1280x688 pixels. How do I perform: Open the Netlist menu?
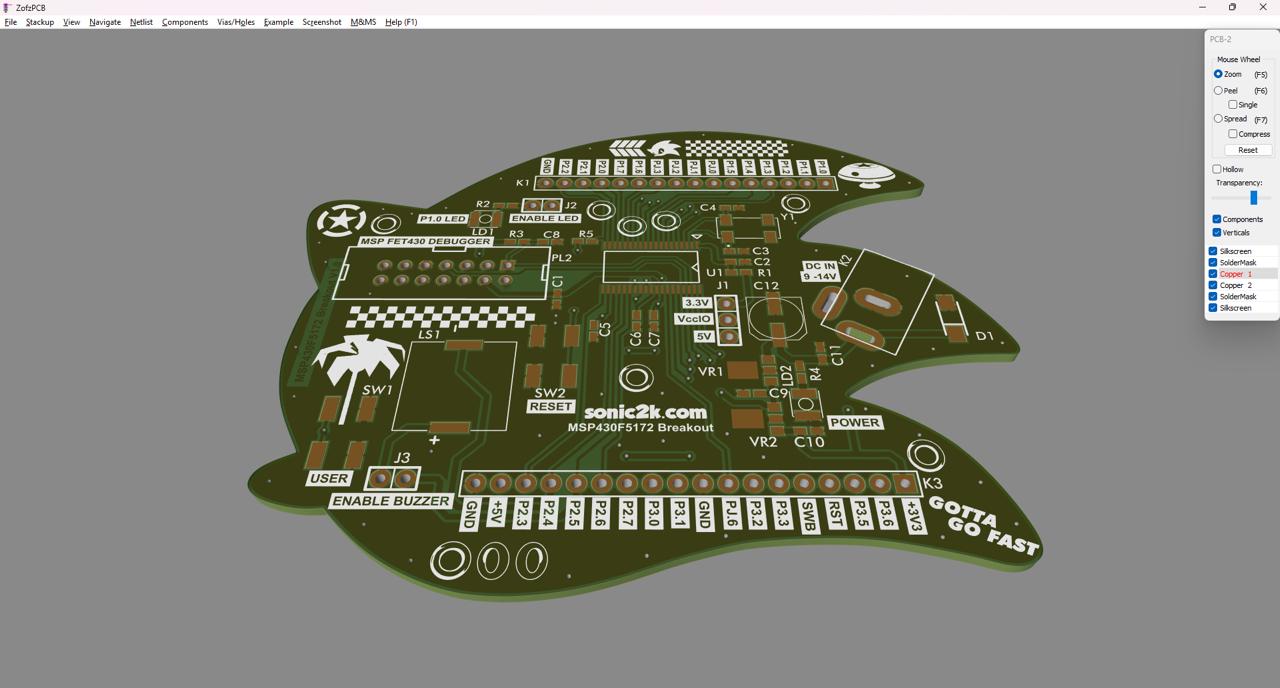(141, 22)
